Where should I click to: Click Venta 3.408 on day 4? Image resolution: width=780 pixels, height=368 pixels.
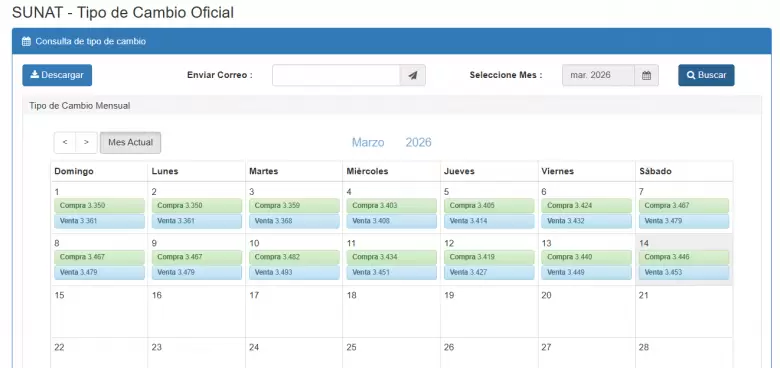click(392, 221)
